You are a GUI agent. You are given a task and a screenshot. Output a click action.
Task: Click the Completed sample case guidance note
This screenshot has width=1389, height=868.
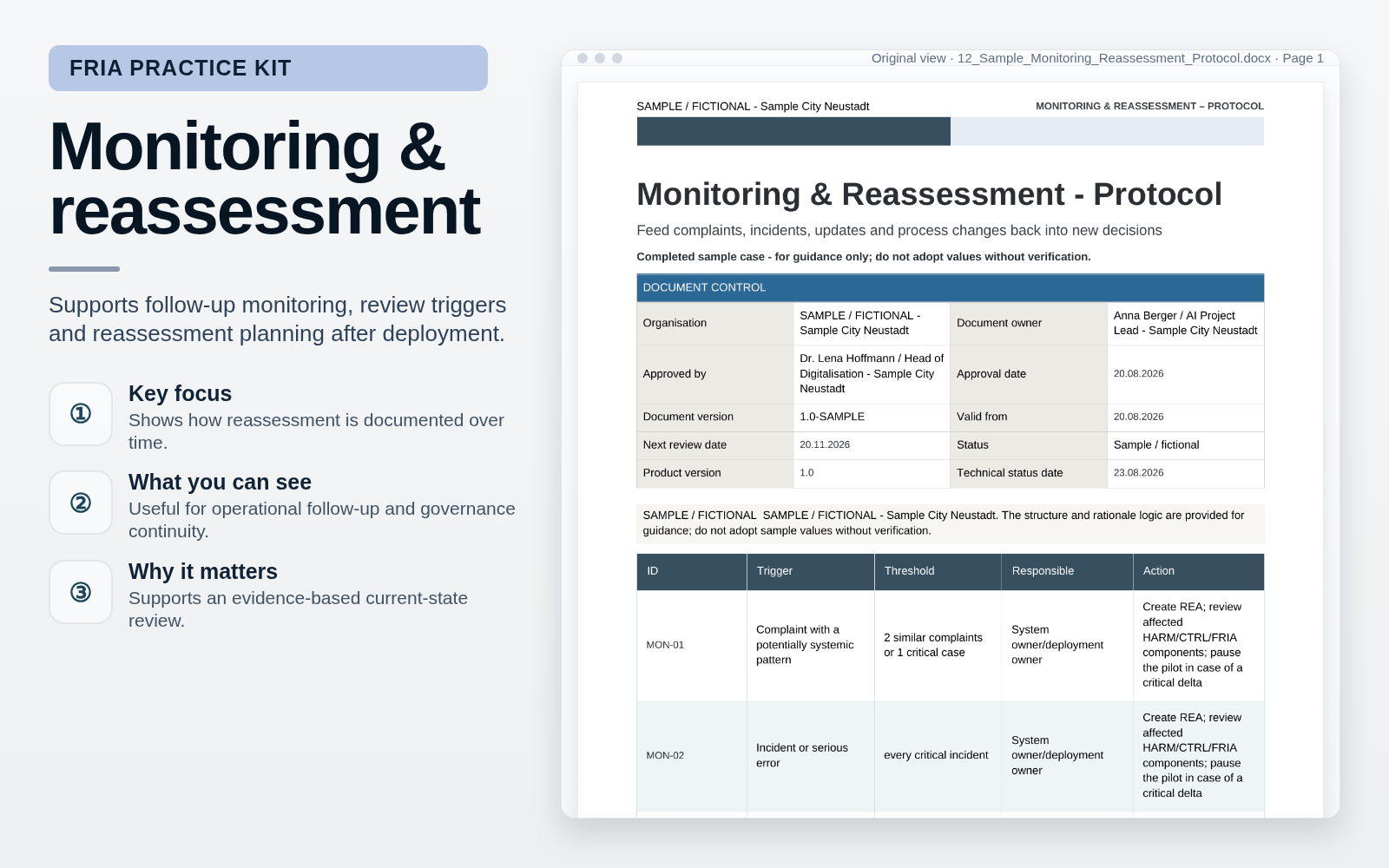(x=864, y=257)
